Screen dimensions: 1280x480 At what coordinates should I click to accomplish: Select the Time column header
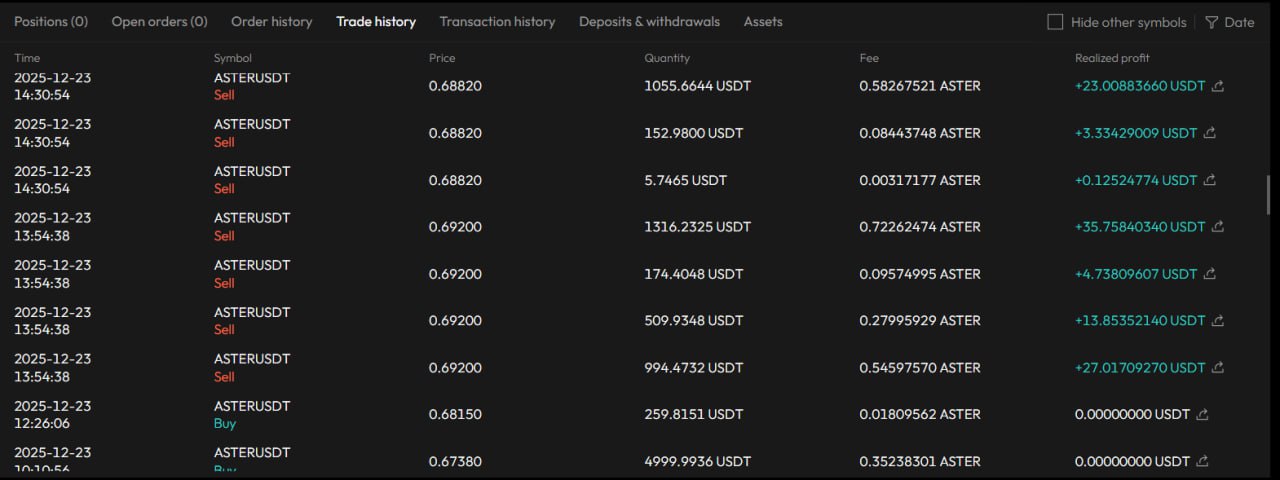point(27,58)
